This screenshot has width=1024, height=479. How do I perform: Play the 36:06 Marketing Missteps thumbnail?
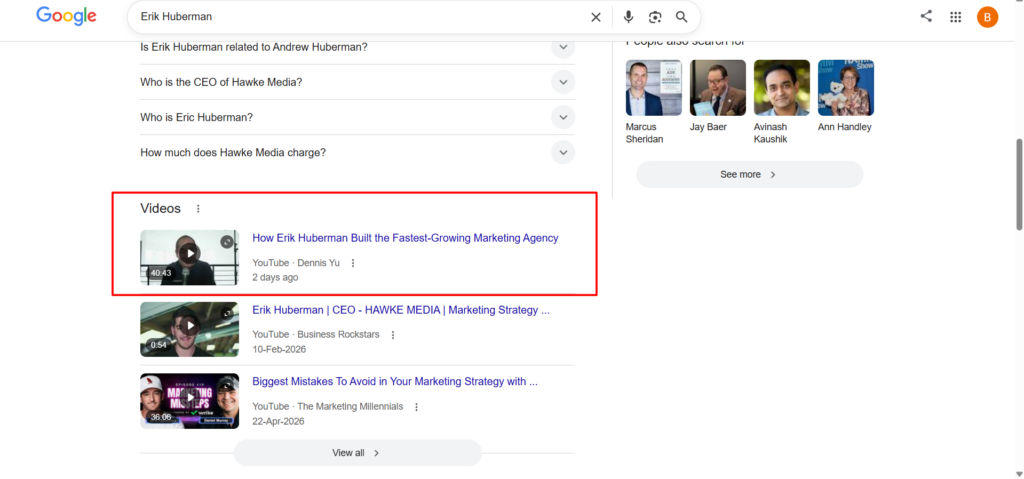click(x=189, y=401)
